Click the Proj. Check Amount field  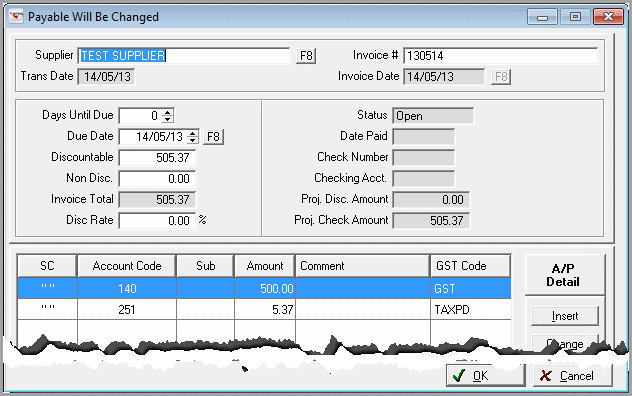431,221
